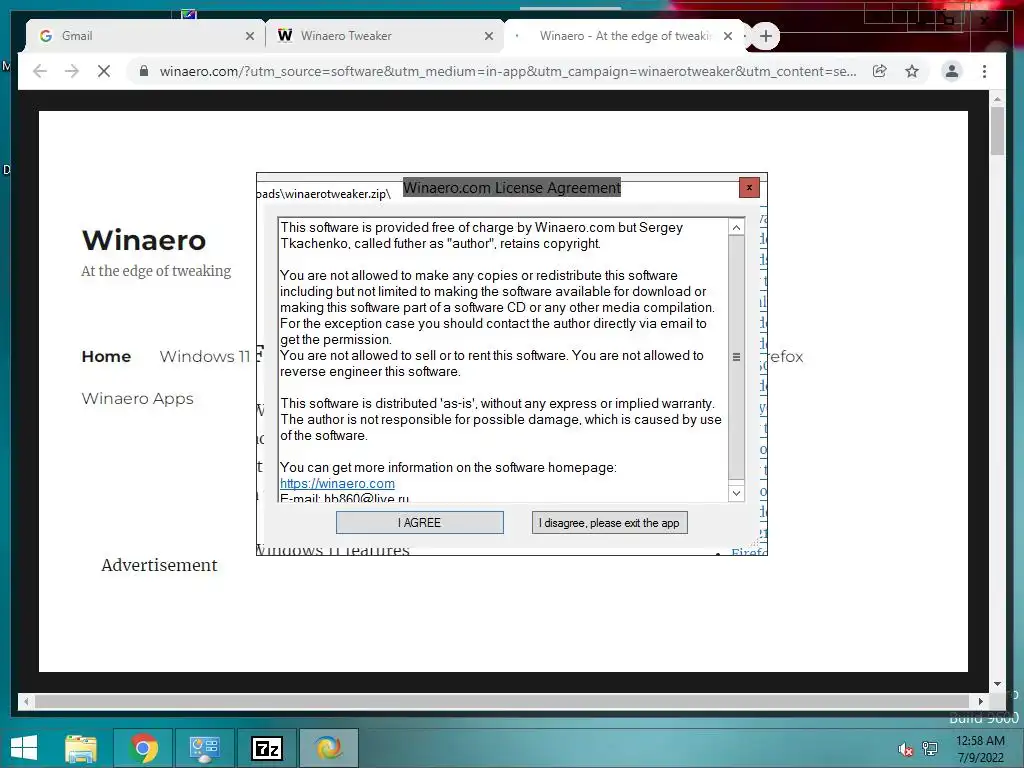Screen dimensions: 1024x768
Task: Click the muted volume tray icon
Action: click(905, 749)
